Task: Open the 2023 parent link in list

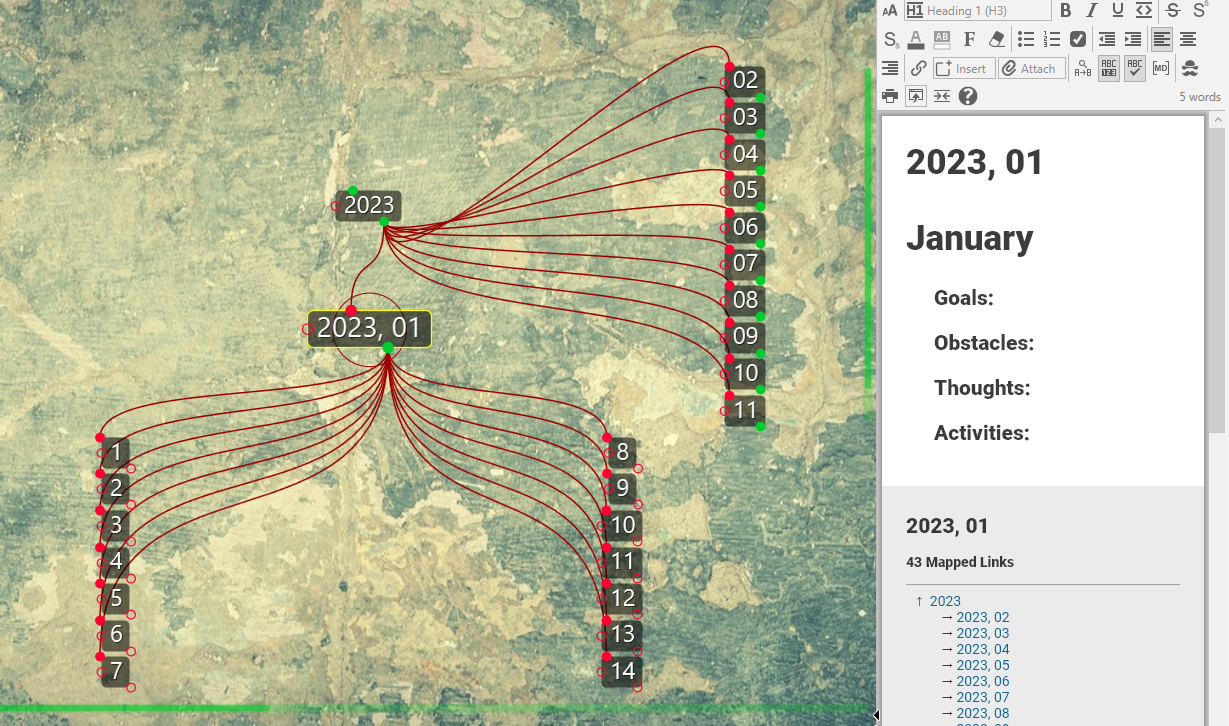Action: coord(945,601)
